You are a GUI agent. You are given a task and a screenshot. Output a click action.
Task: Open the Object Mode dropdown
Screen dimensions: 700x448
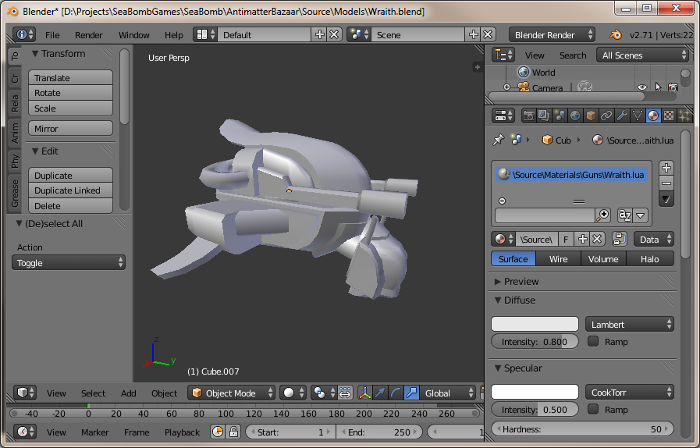coord(231,393)
